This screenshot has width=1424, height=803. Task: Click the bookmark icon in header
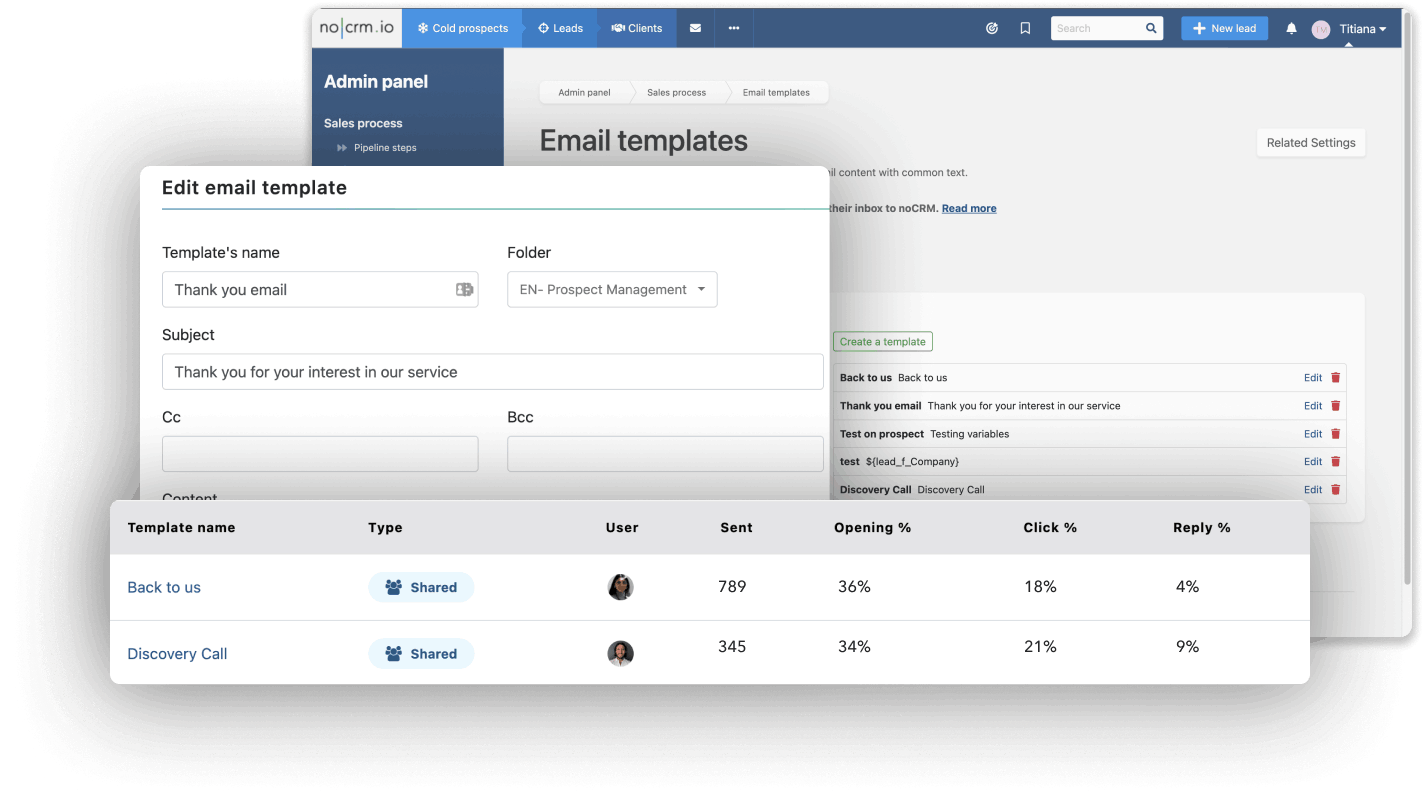[x=1025, y=28]
